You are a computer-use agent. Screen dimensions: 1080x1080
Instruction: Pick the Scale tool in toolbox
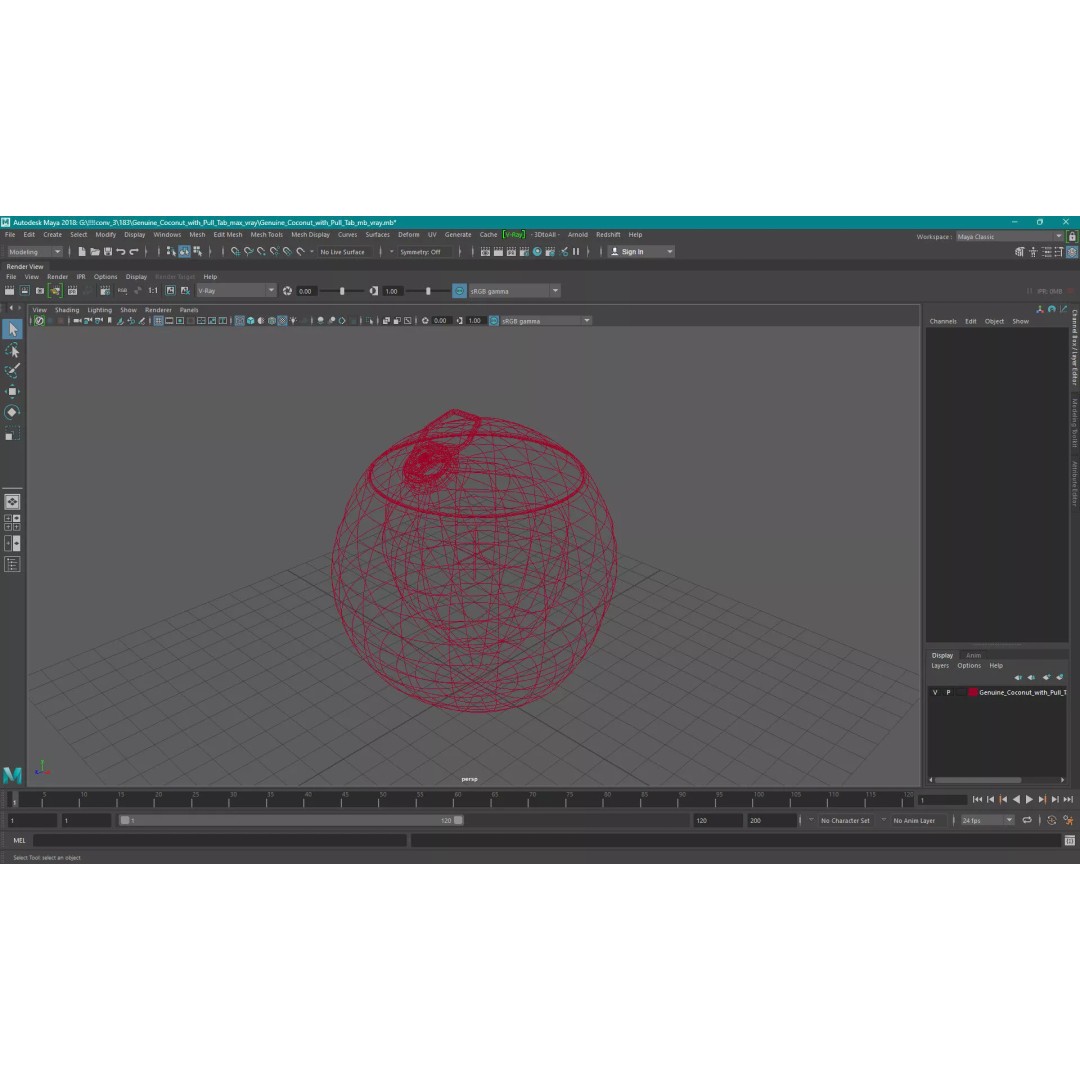click(x=12, y=433)
